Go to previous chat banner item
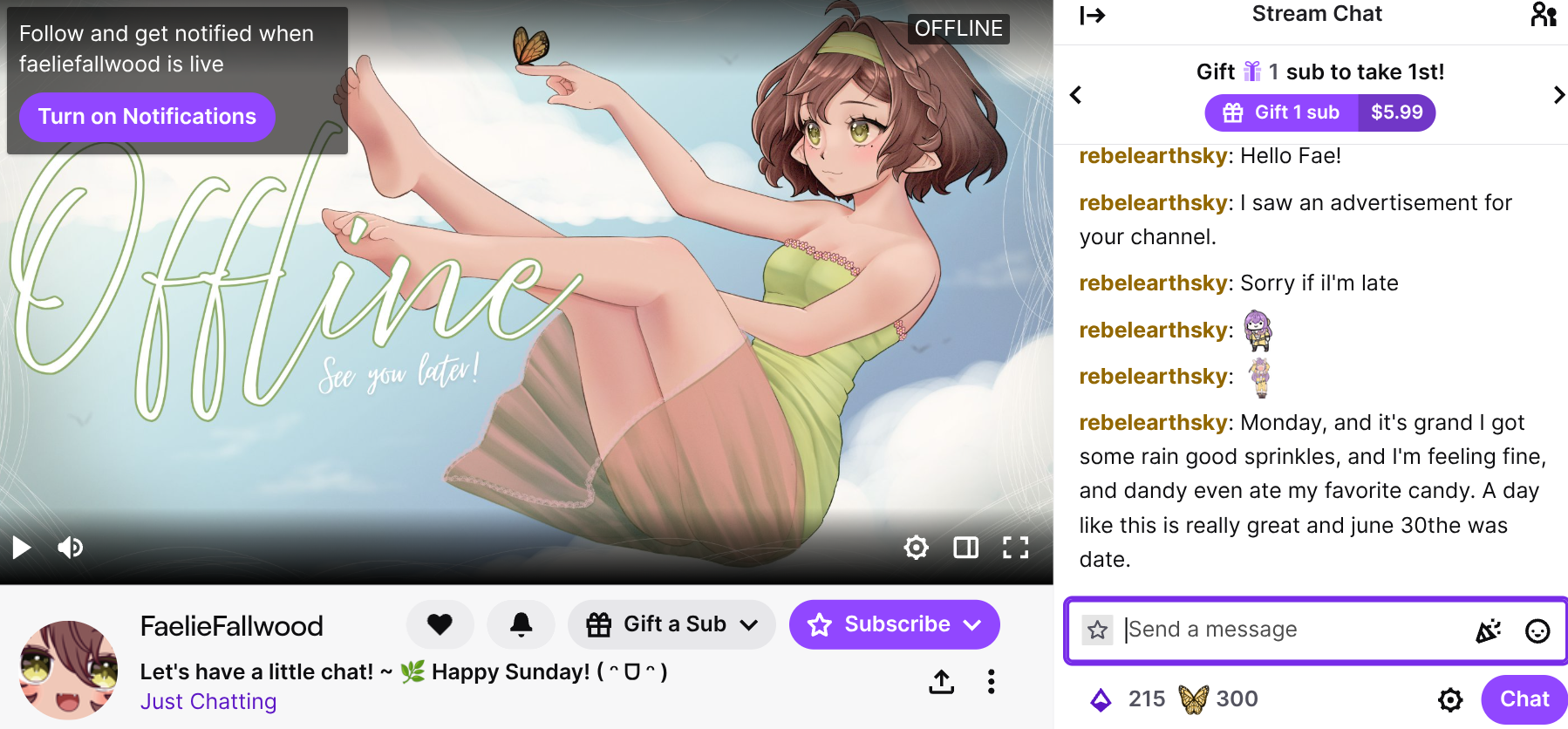 tap(1076, 95)
